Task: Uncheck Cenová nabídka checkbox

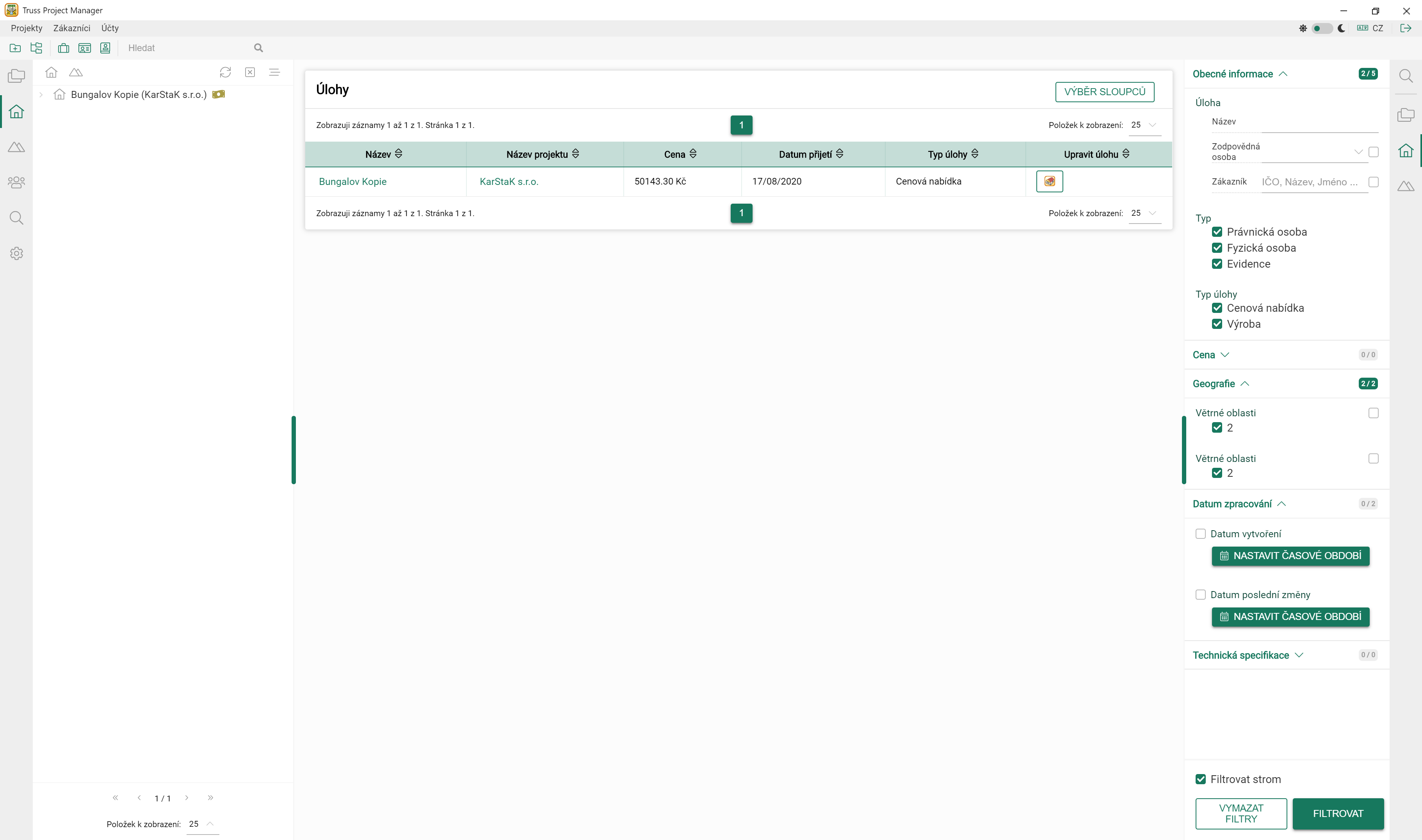Action: click(x=1217, y=308)
